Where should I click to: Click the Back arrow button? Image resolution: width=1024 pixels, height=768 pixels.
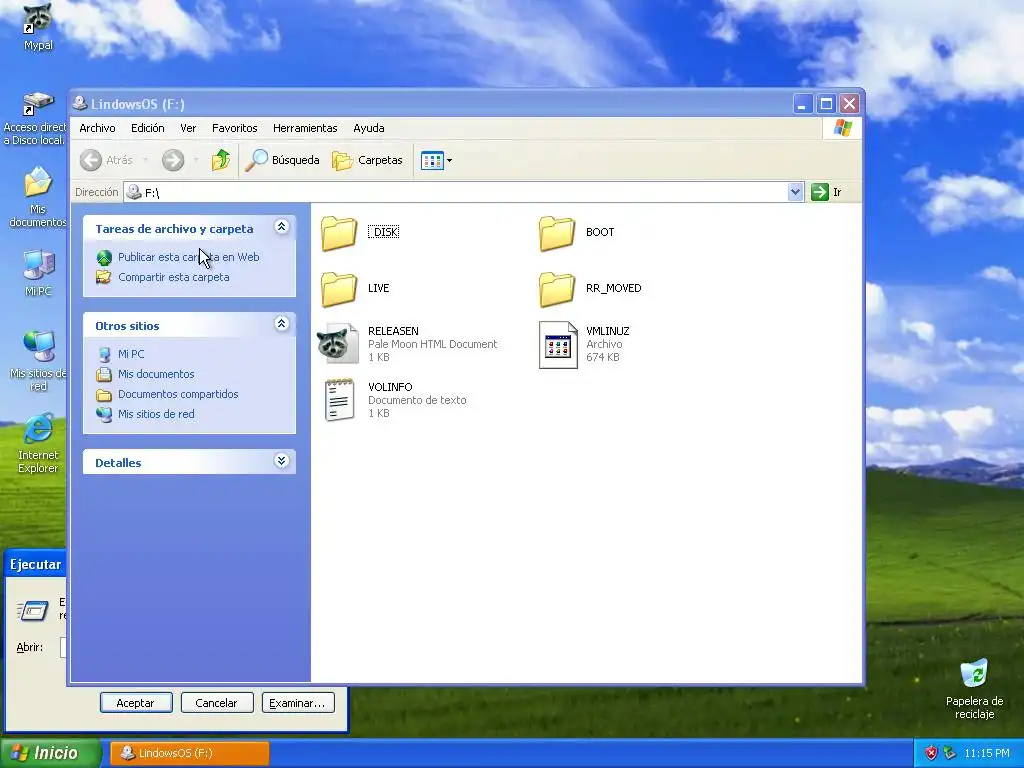(91, 160)
